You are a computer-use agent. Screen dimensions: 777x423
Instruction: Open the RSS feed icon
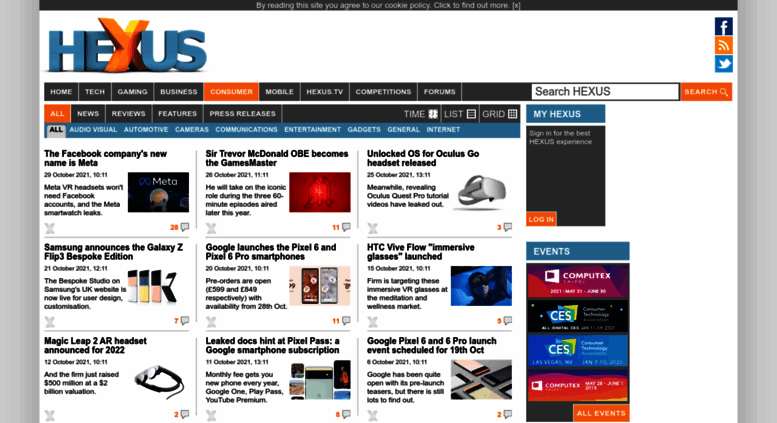click(x=723, y=45)
